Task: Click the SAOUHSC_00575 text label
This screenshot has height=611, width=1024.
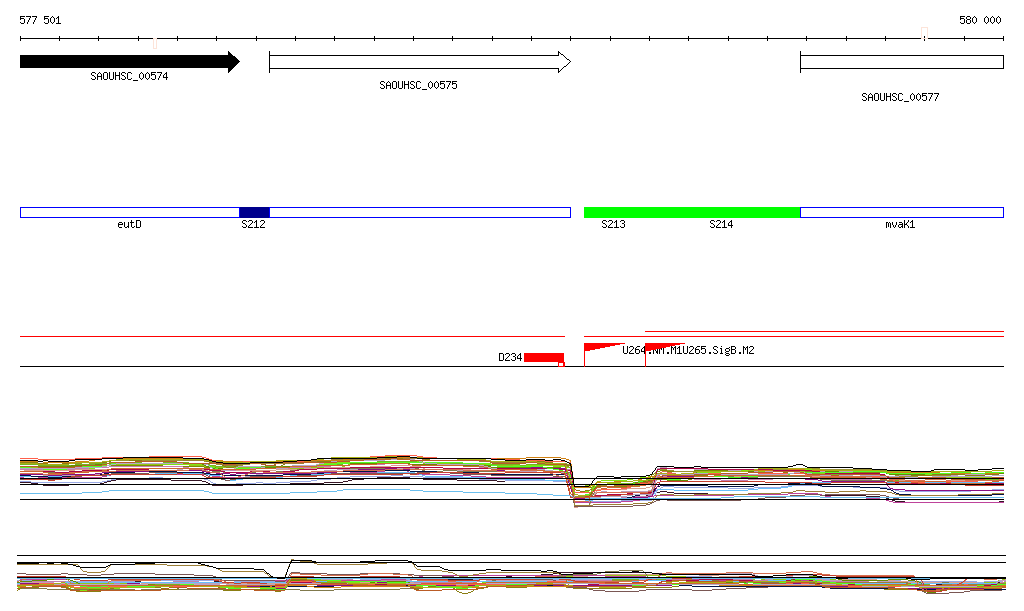Action: click(x=418, y=86)
